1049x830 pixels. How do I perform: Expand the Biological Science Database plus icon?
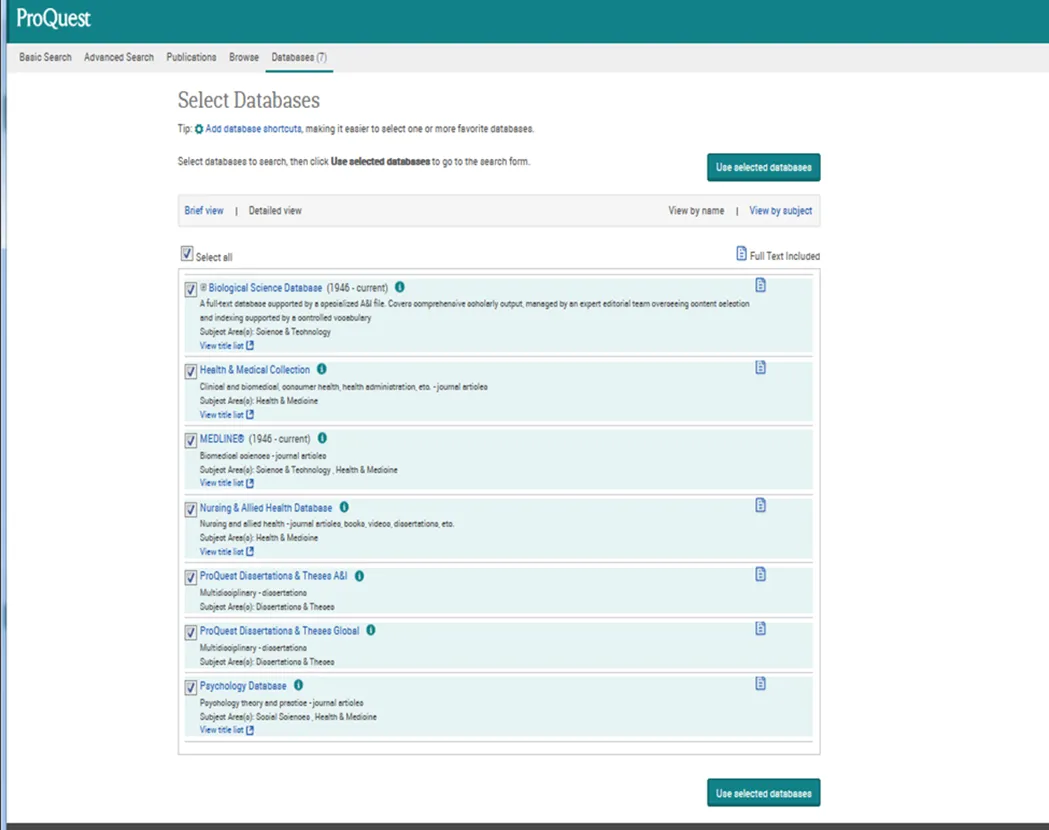pyautogui.click(x=203, y=287)
